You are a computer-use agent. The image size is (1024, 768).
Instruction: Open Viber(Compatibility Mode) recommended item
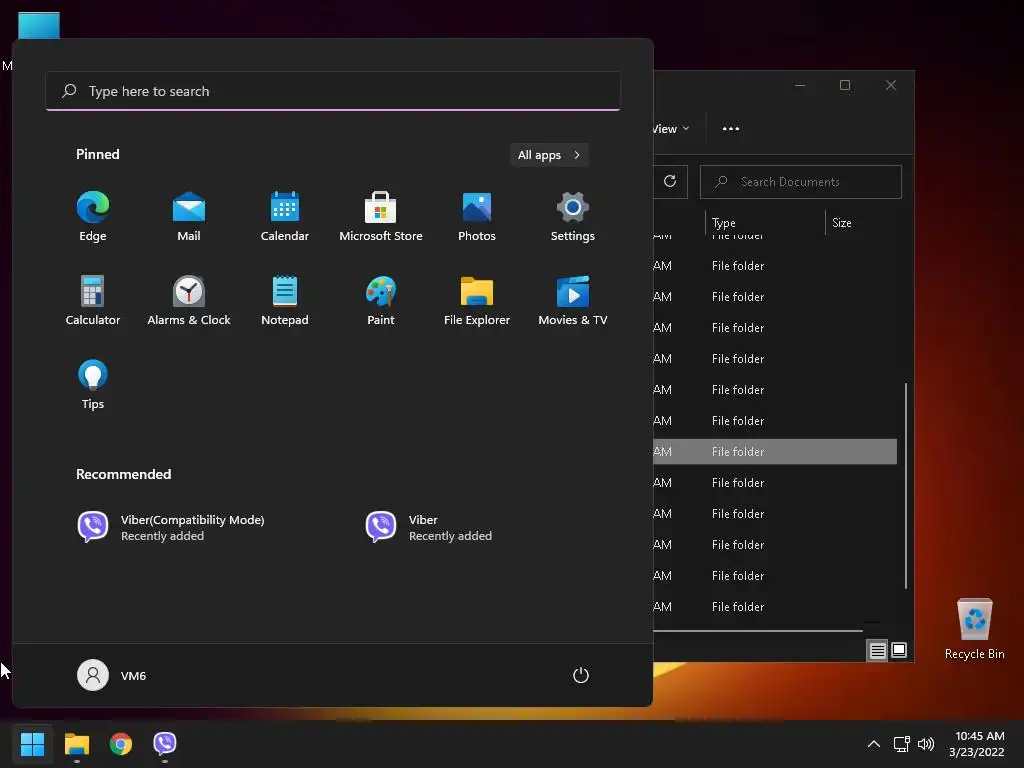click(171, 527)
